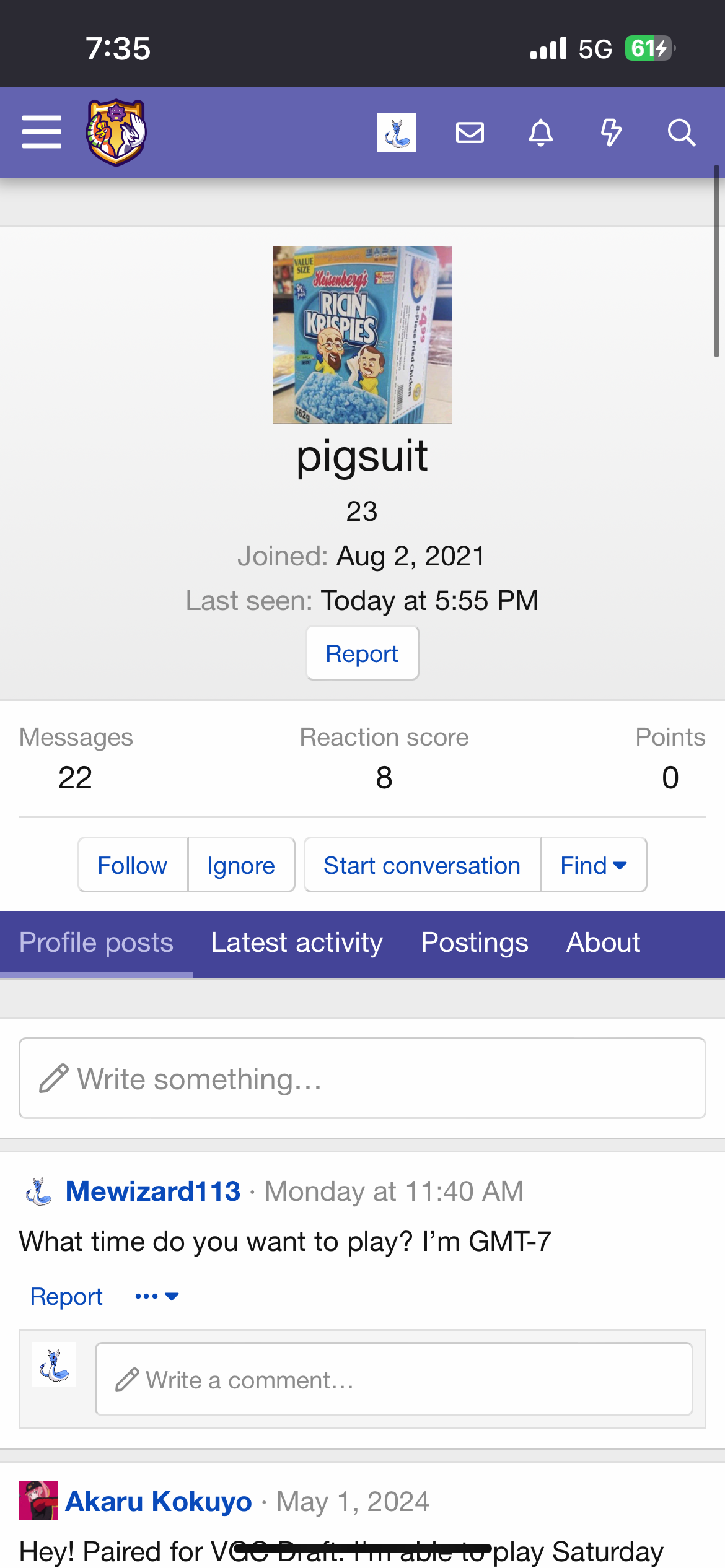Tap the Smogon forum logo

116,133
